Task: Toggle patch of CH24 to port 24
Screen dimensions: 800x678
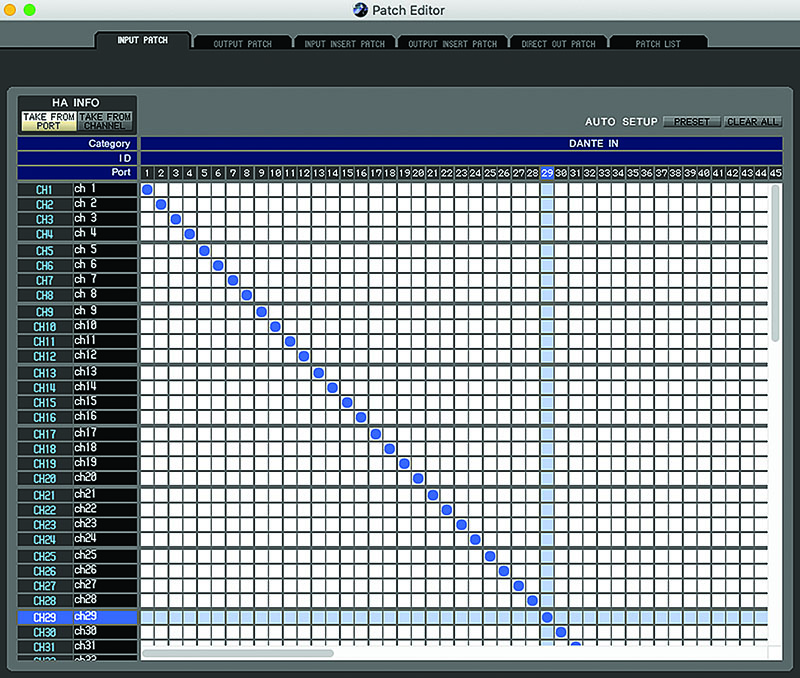Action: tap(476, 539)
